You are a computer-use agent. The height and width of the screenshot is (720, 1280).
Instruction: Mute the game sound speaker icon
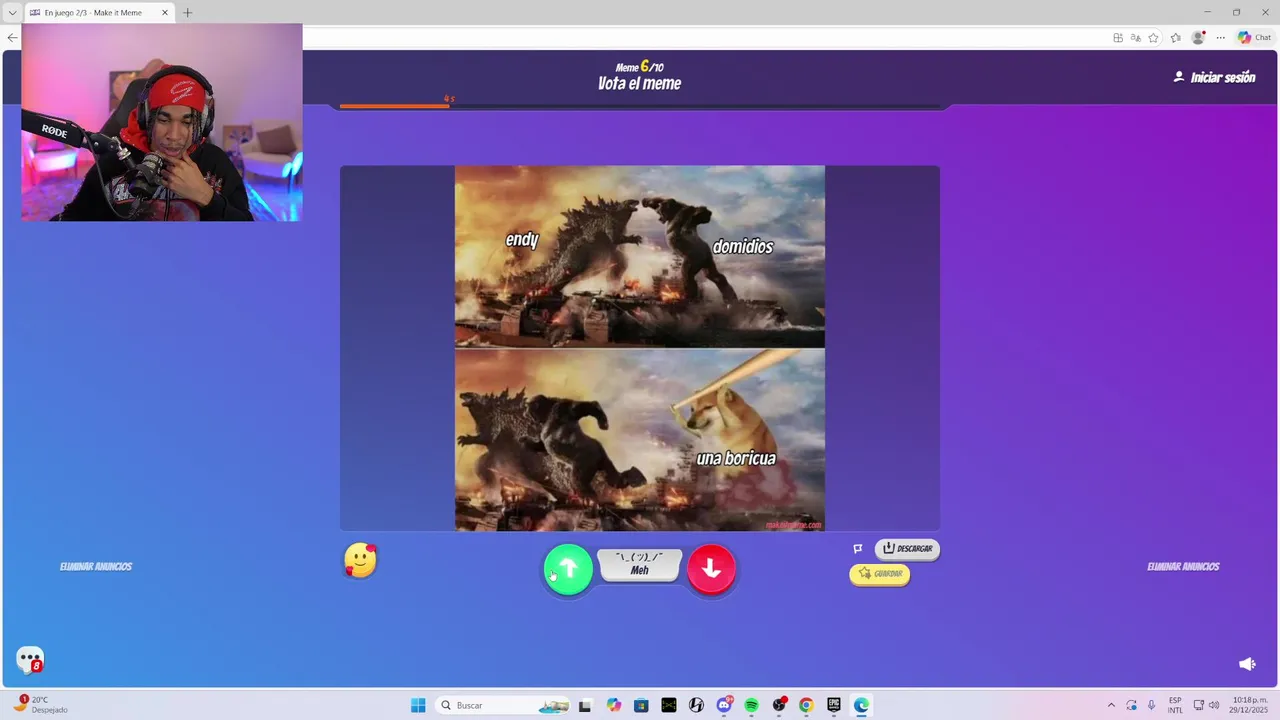(1247, 664)
